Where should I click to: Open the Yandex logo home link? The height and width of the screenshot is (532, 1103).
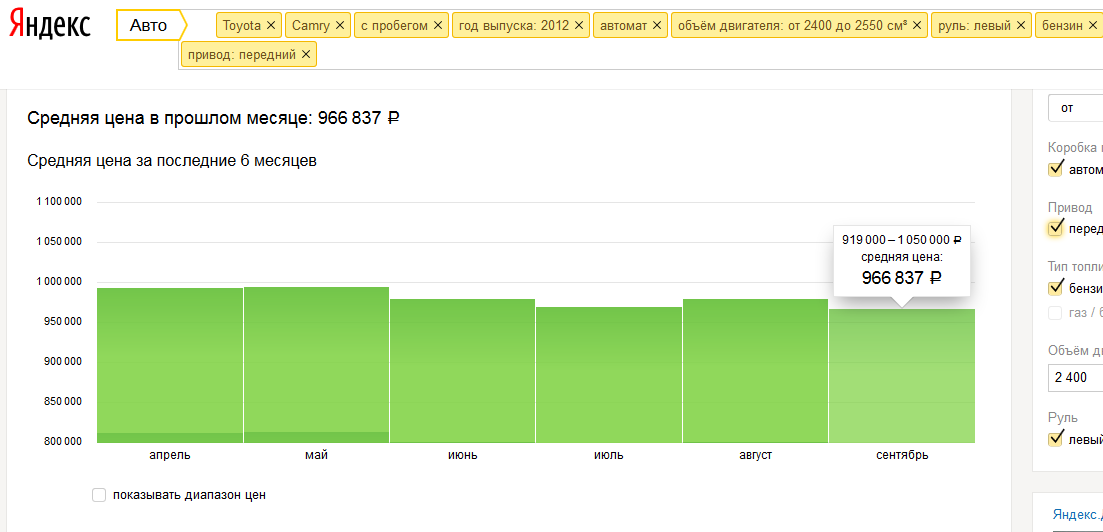[50, 25]
